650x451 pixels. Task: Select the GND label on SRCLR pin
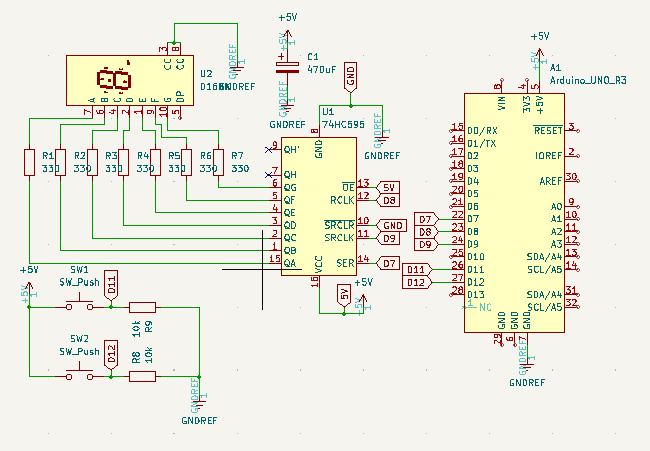[x=391, y=226]
